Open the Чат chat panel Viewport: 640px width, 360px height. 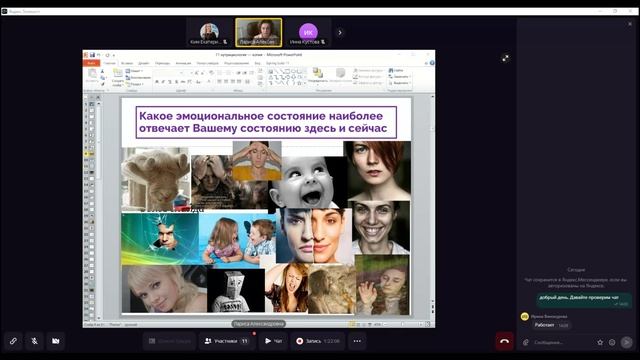coord(273,341)
